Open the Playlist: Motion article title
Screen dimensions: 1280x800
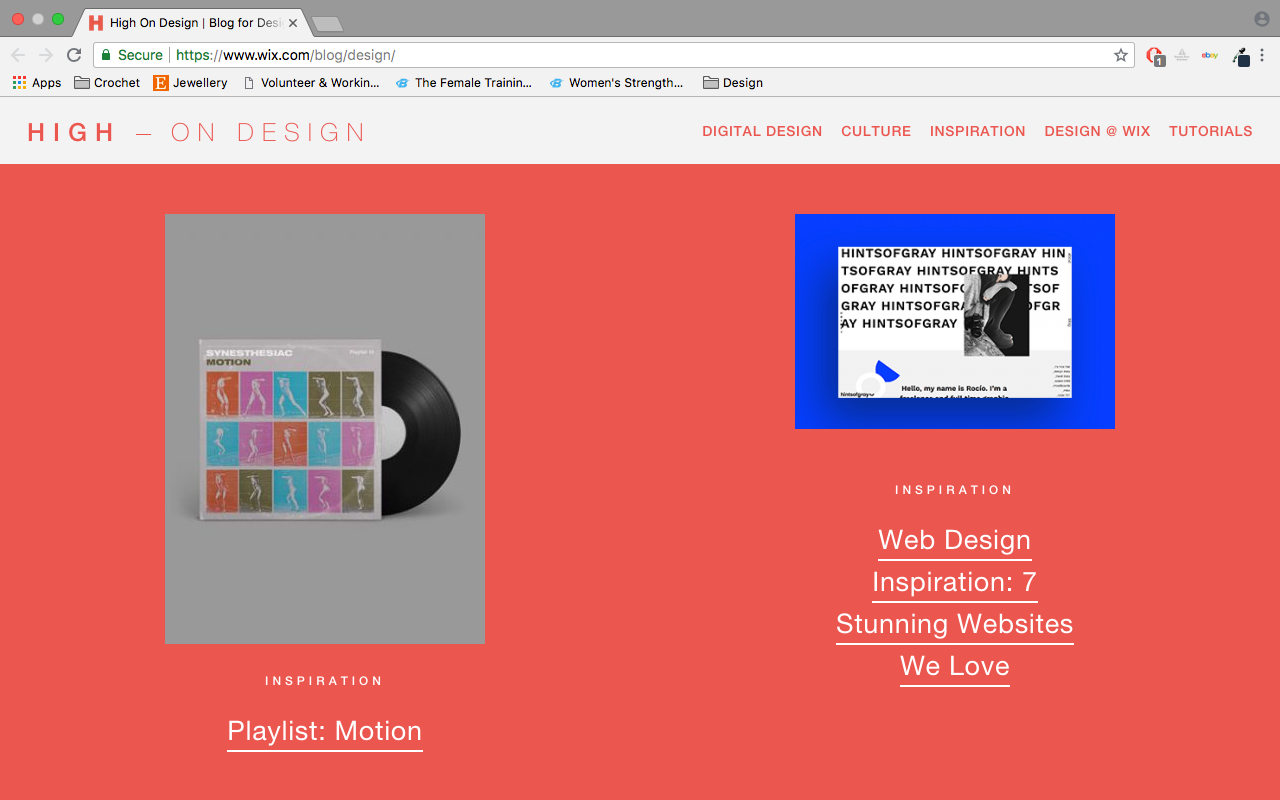point(325,733)
